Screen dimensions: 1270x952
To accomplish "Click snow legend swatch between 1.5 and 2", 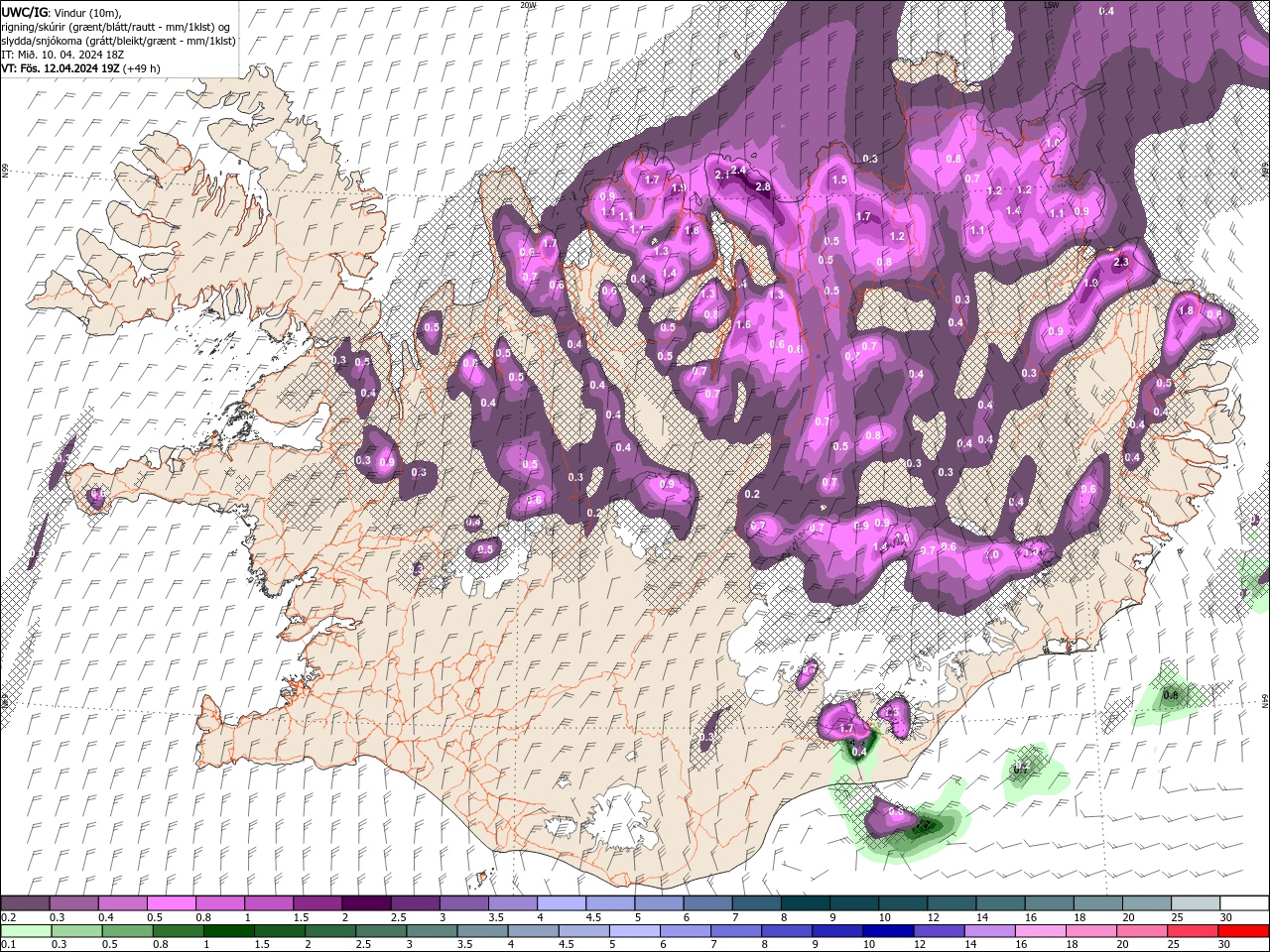I will (x=317, y=903).
